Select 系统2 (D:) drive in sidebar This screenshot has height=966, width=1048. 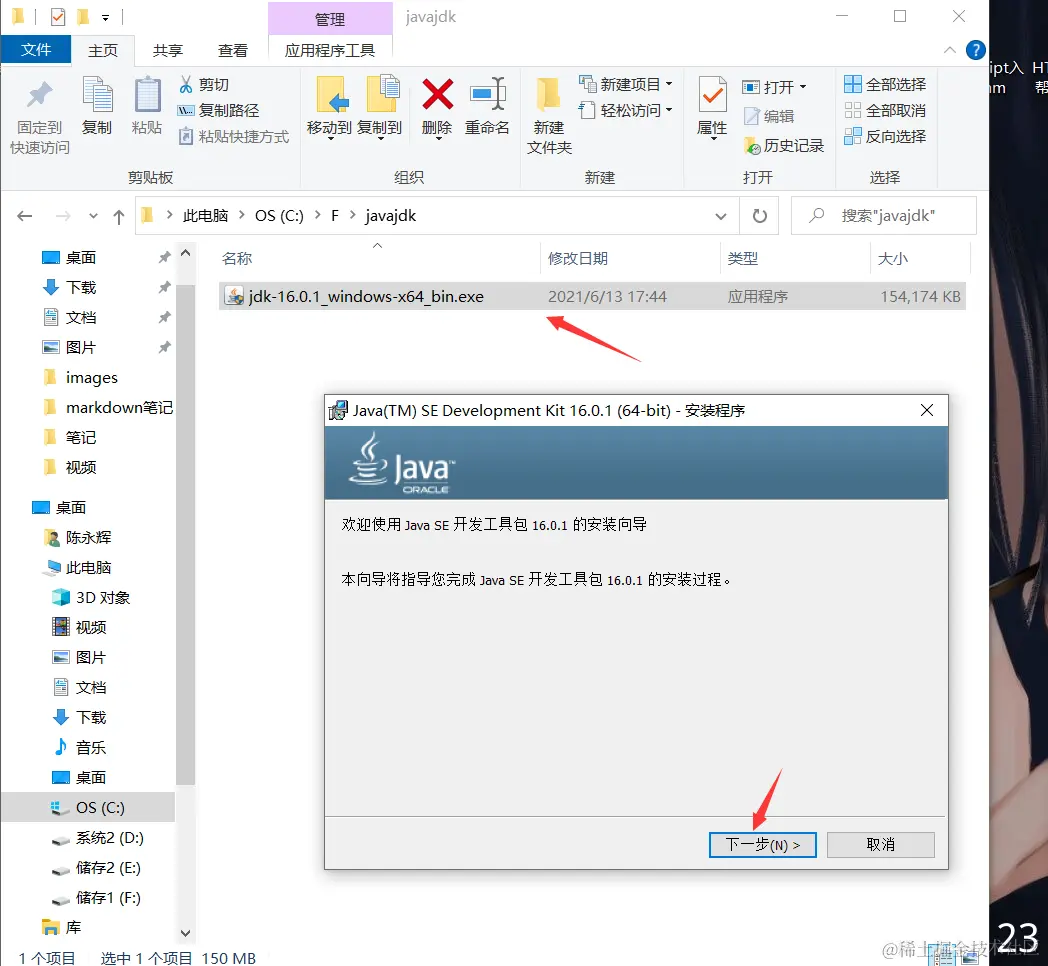[110, 838]
